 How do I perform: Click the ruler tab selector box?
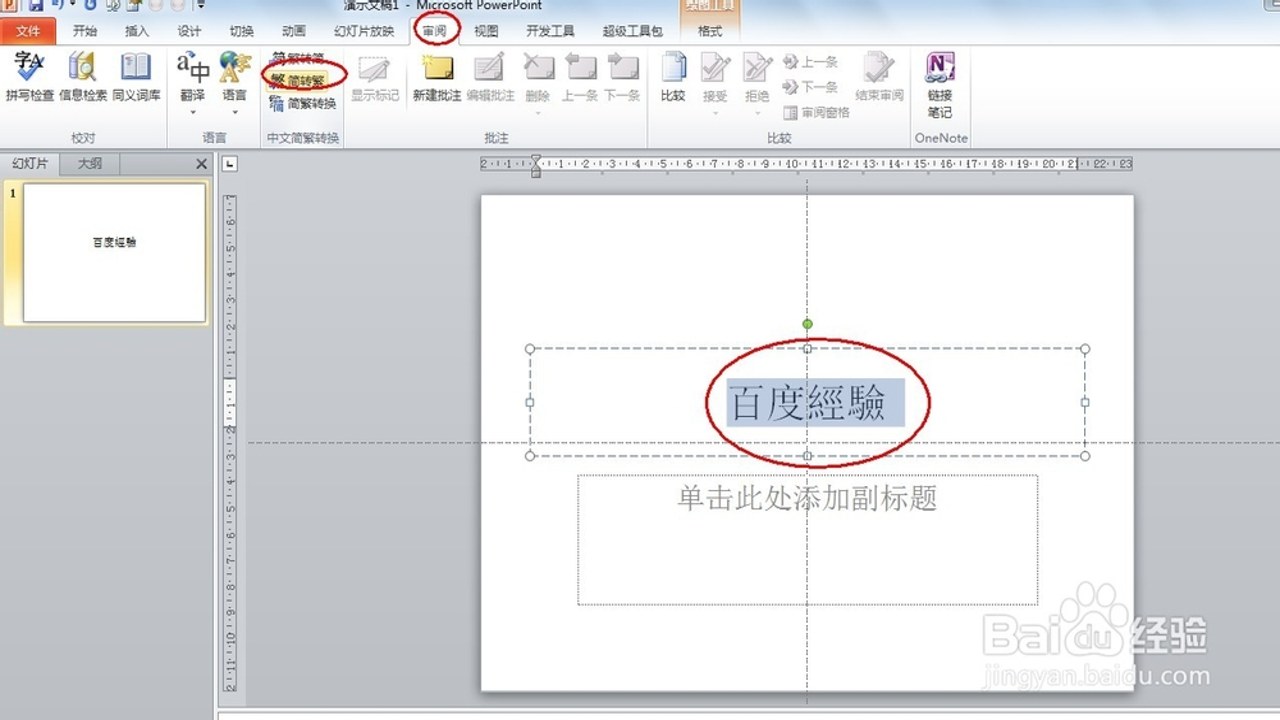pos(229,164)
